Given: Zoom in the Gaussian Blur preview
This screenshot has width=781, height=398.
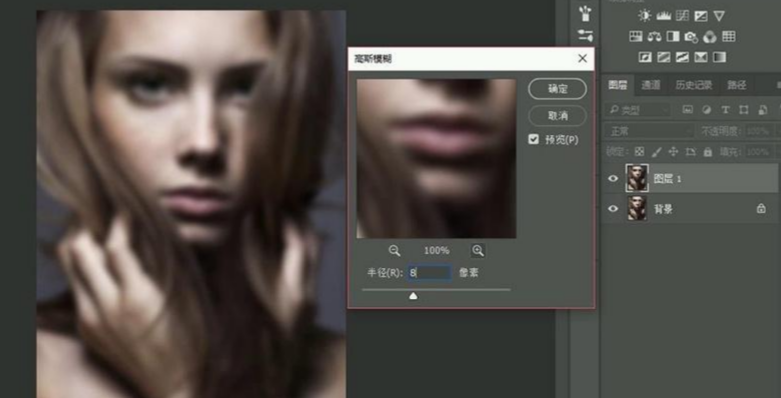Looking at the screenshot, I should coord(478,251).
